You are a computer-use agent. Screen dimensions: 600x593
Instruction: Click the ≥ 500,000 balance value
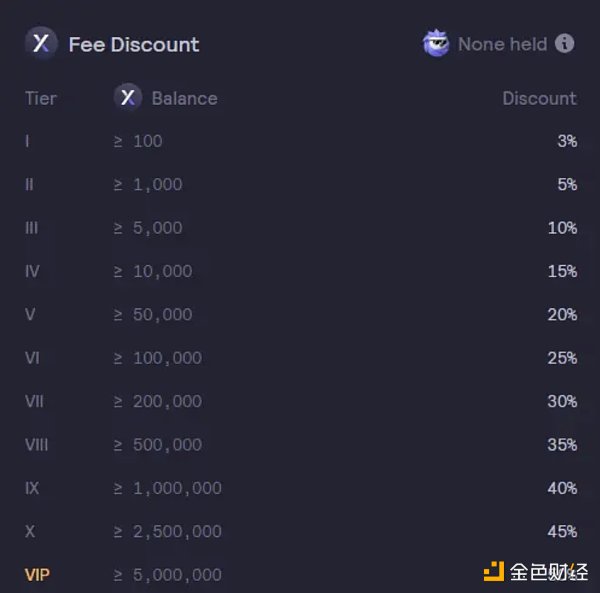tap(158, 445)
